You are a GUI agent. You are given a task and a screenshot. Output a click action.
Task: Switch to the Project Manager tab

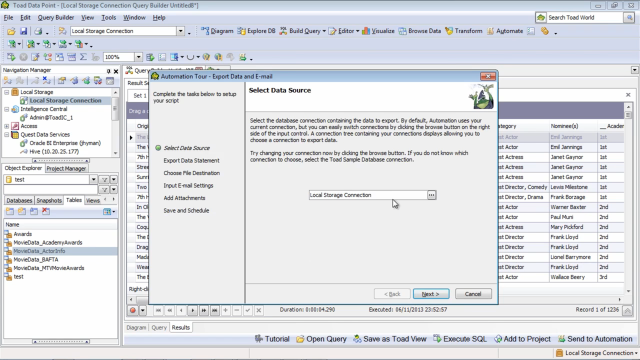66,169
